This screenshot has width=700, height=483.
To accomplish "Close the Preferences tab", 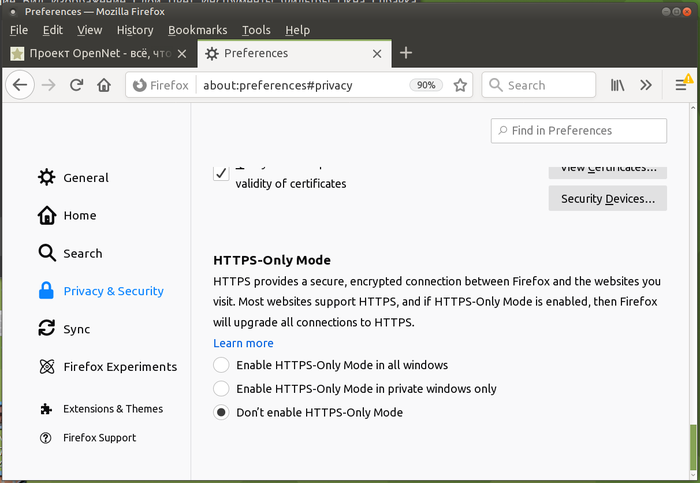I will 376,53.
